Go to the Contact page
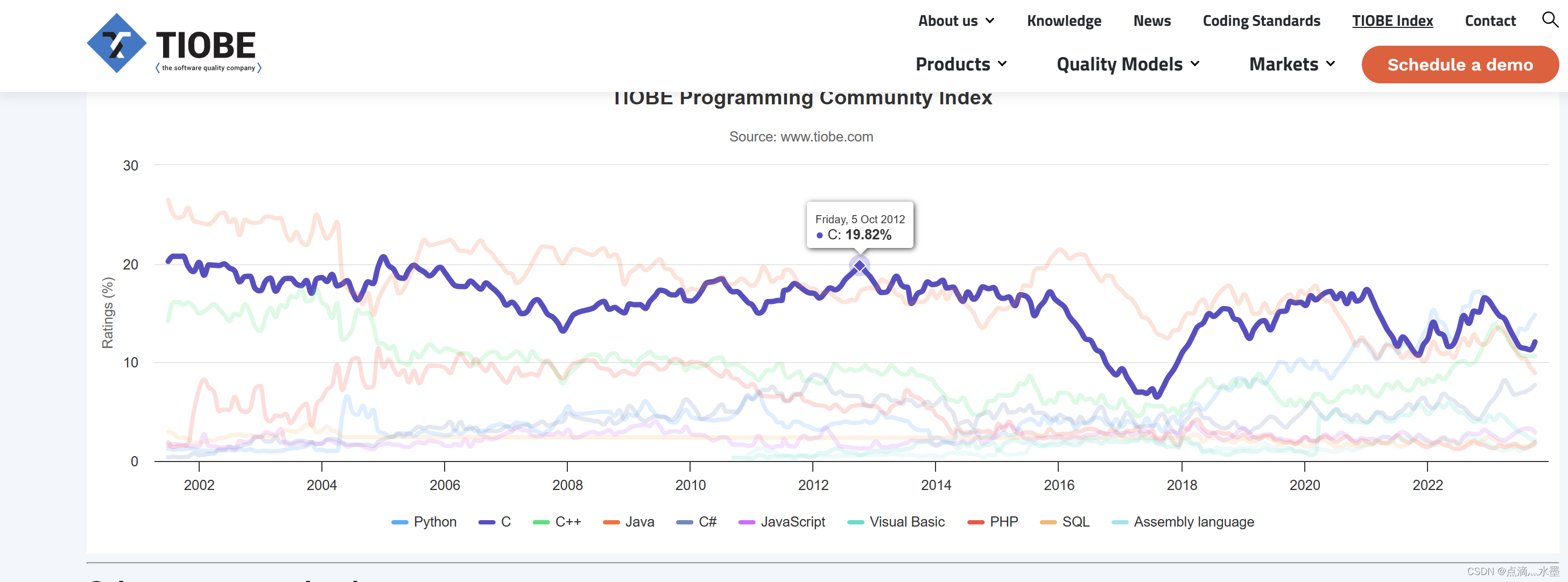The width and height of the screenshot is (1568, 582). tap(1490, 20)
